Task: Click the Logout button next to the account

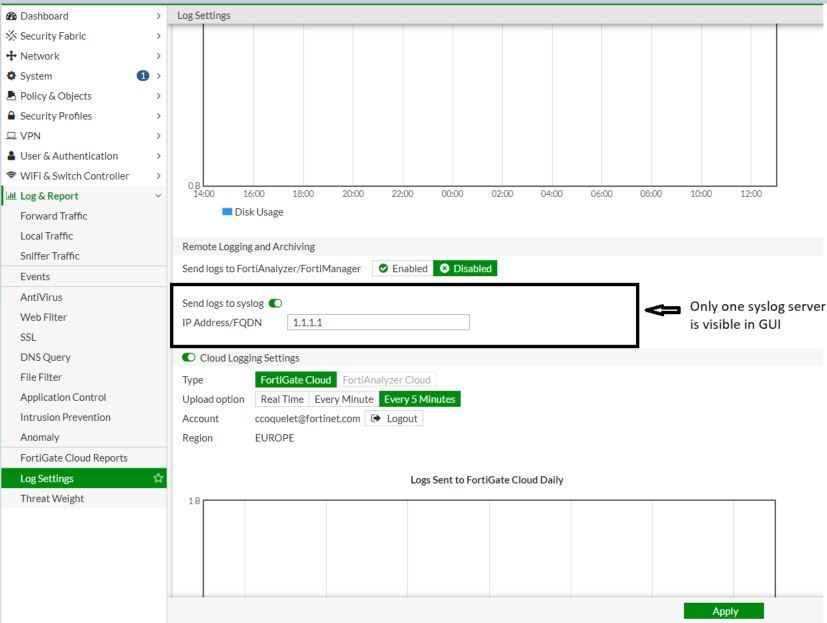Action: 394,419
